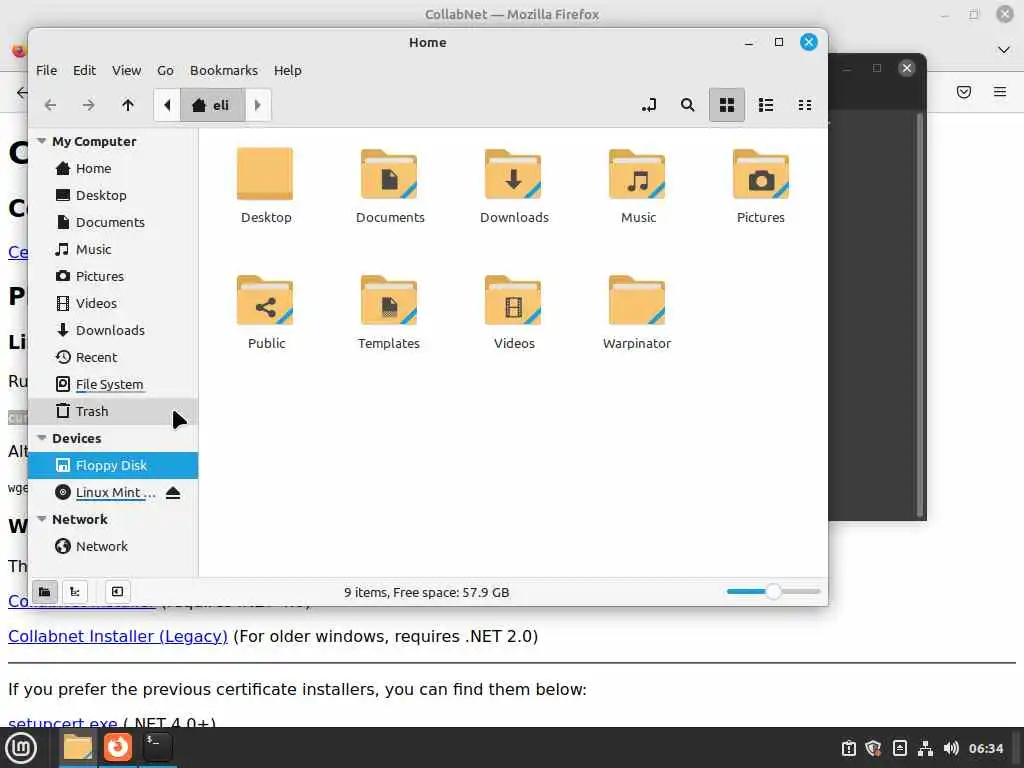Screen dimensions: 1024x768
Task: Go forward with the file manager forward arrow
Action: [88, 104]
